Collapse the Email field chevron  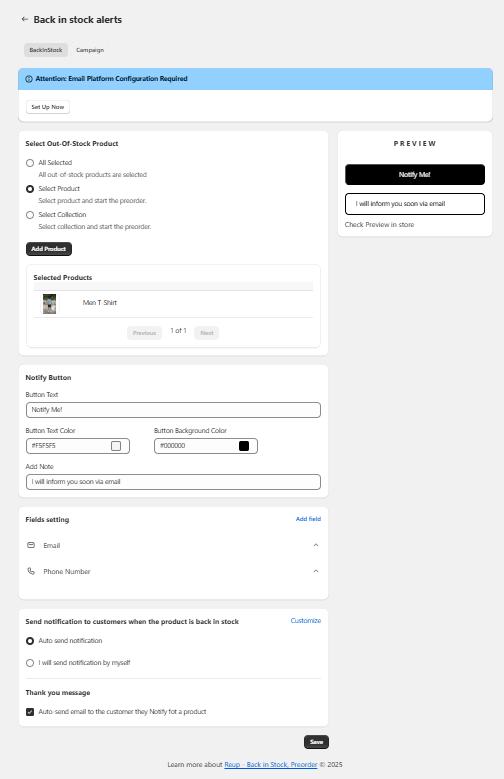pyautogui.click(x=316, y=545)
